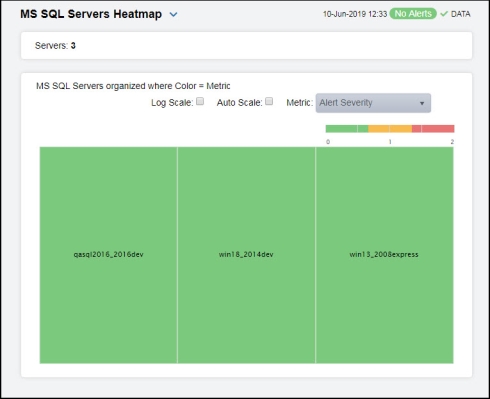Click the DATA checkmark status icon

444,14
